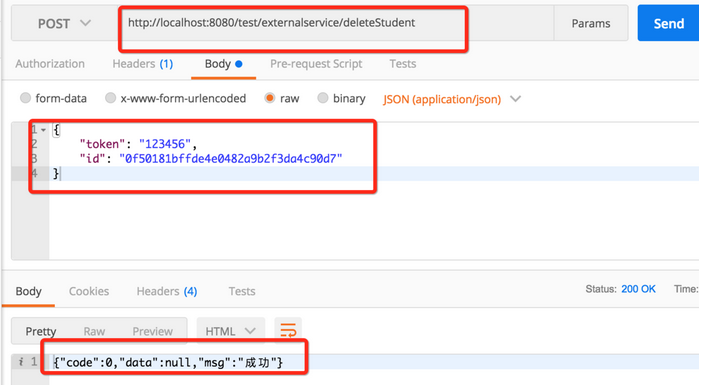
Task: Click the "123456" token value
Action: pos(165,144)
